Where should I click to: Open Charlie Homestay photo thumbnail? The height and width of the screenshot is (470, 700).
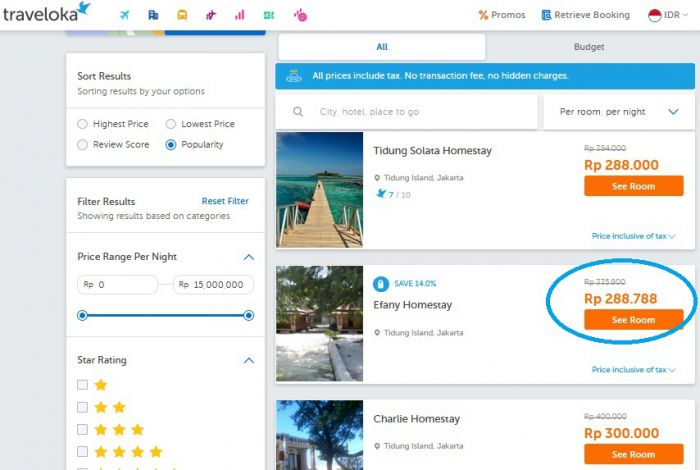(x=320, y=435)
